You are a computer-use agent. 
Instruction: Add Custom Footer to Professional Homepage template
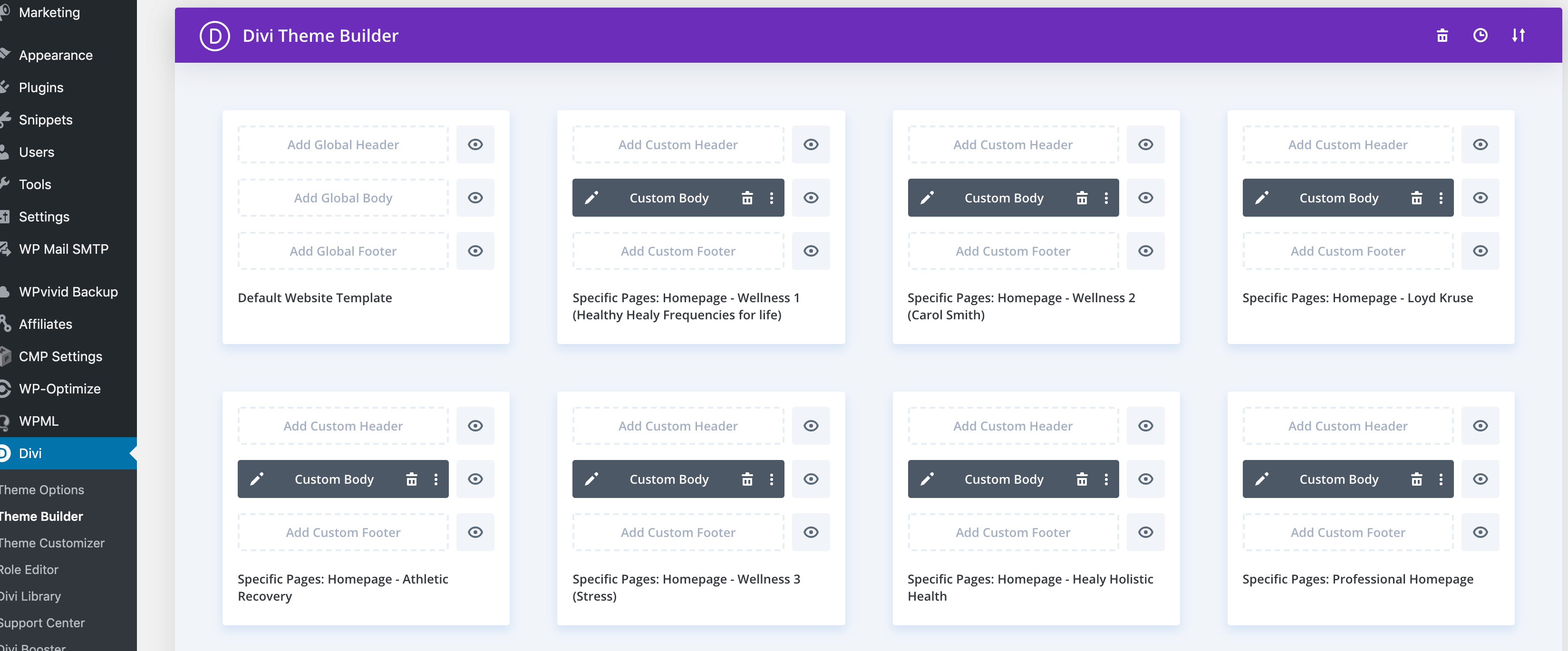pyautogui.click(x=1348, y=532)
